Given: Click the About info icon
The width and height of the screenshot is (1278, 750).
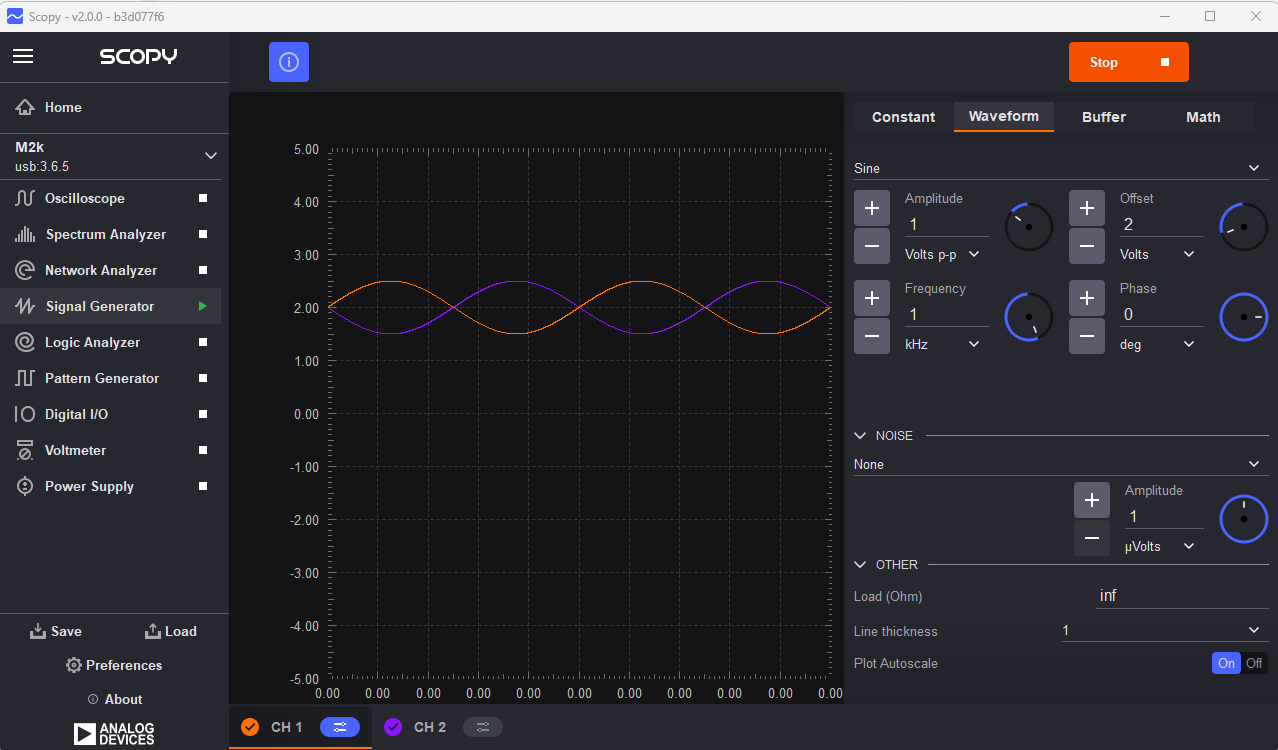Looking at the screenshot, I should pos(93,699).
